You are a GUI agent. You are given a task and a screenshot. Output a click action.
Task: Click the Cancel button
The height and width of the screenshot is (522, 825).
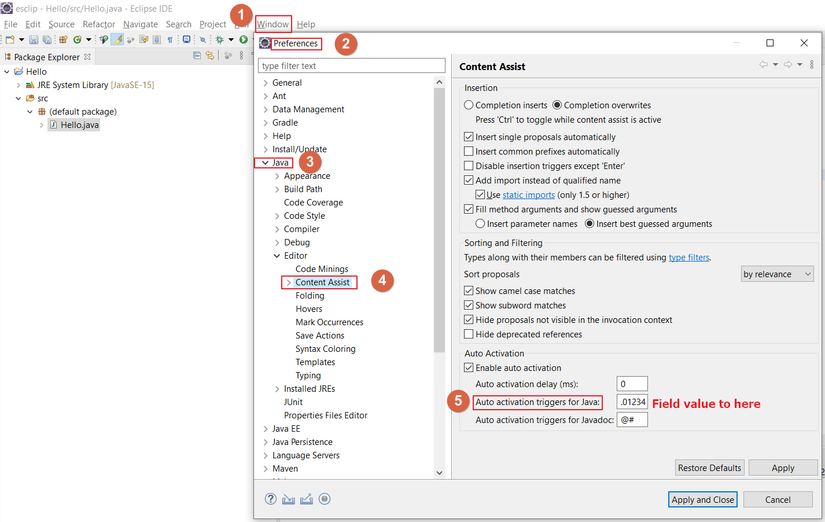pos(778,499)
